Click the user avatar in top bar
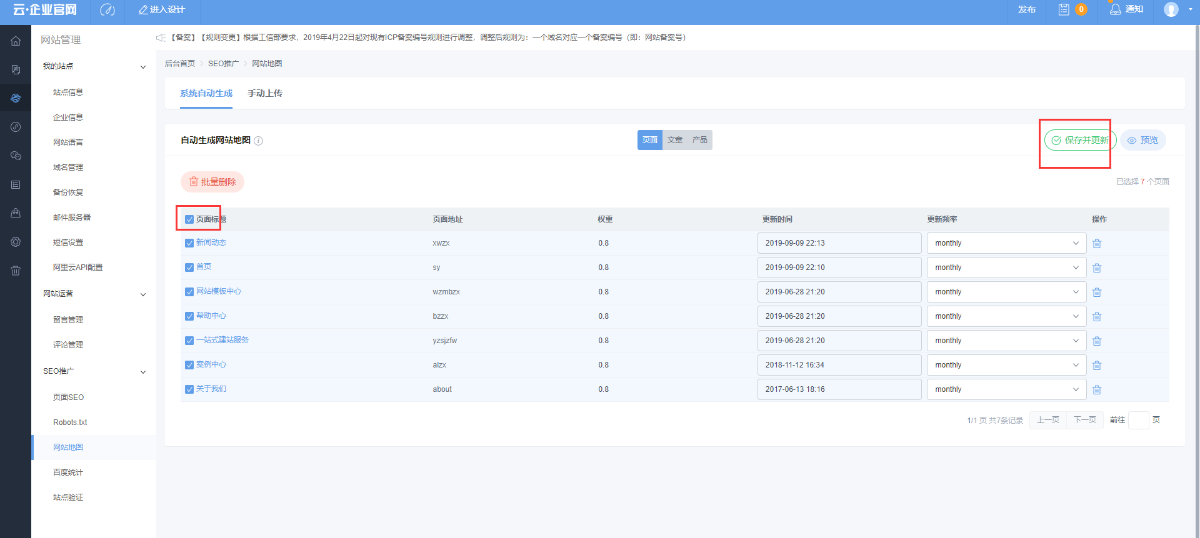The width and height of the screenshot is (1200, 538). 1171,10
